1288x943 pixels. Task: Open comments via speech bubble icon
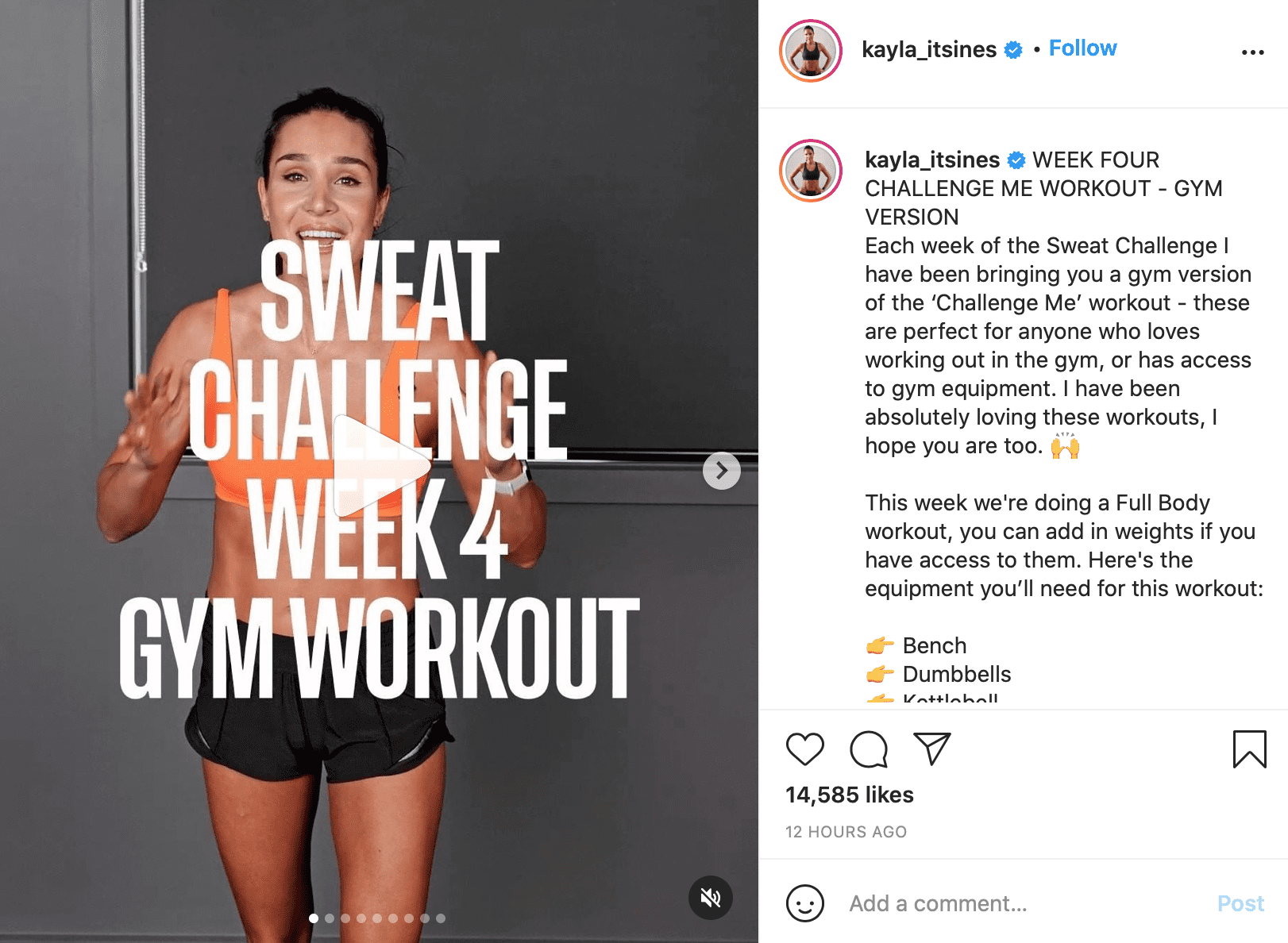[868, 749]
